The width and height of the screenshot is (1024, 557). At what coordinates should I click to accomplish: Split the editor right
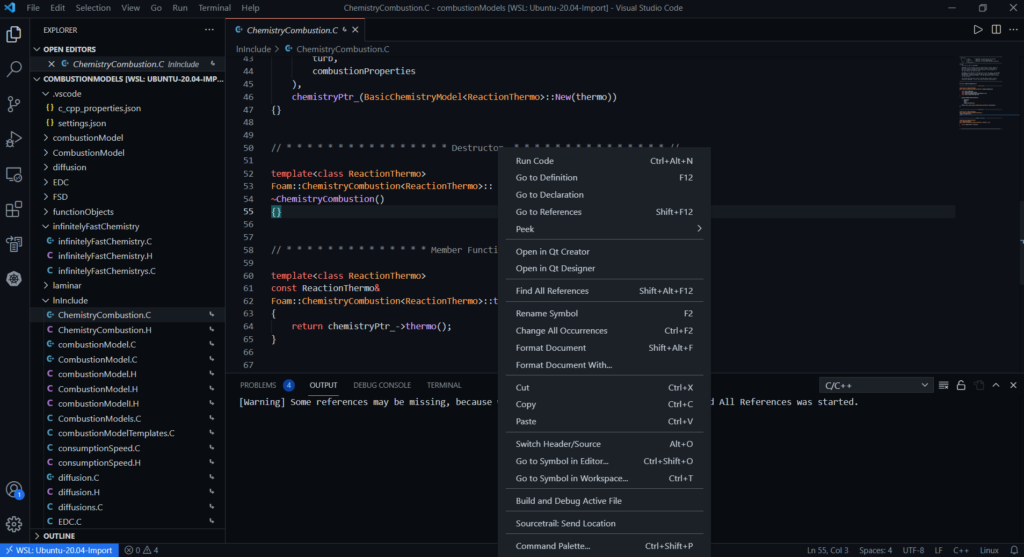point(996,30)
